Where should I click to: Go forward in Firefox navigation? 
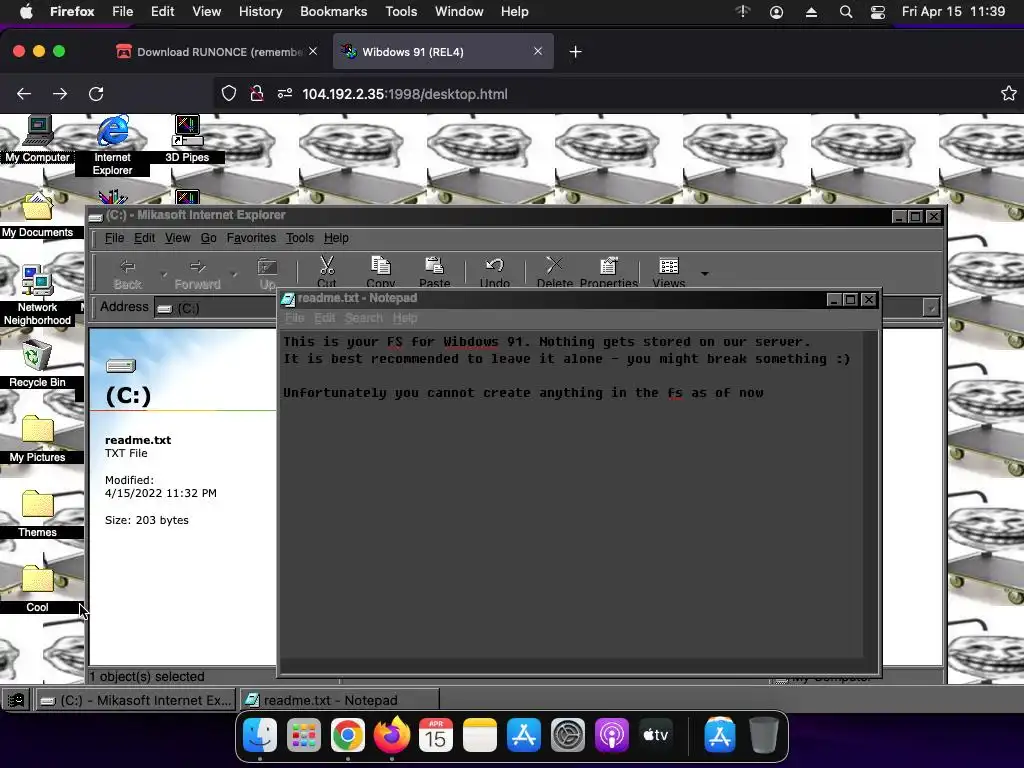(60, 94)
